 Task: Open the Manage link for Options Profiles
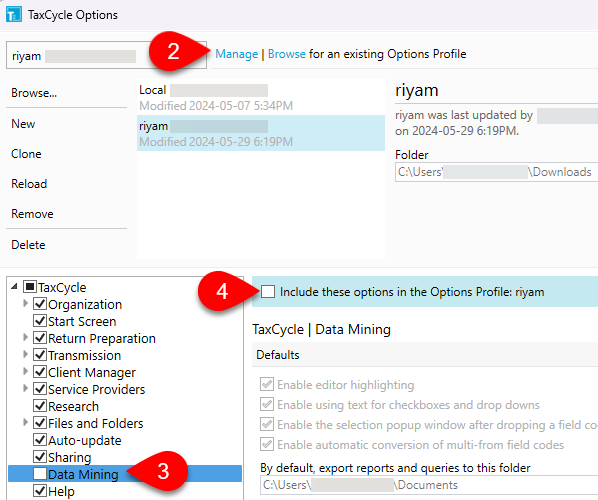pos(236,54)
